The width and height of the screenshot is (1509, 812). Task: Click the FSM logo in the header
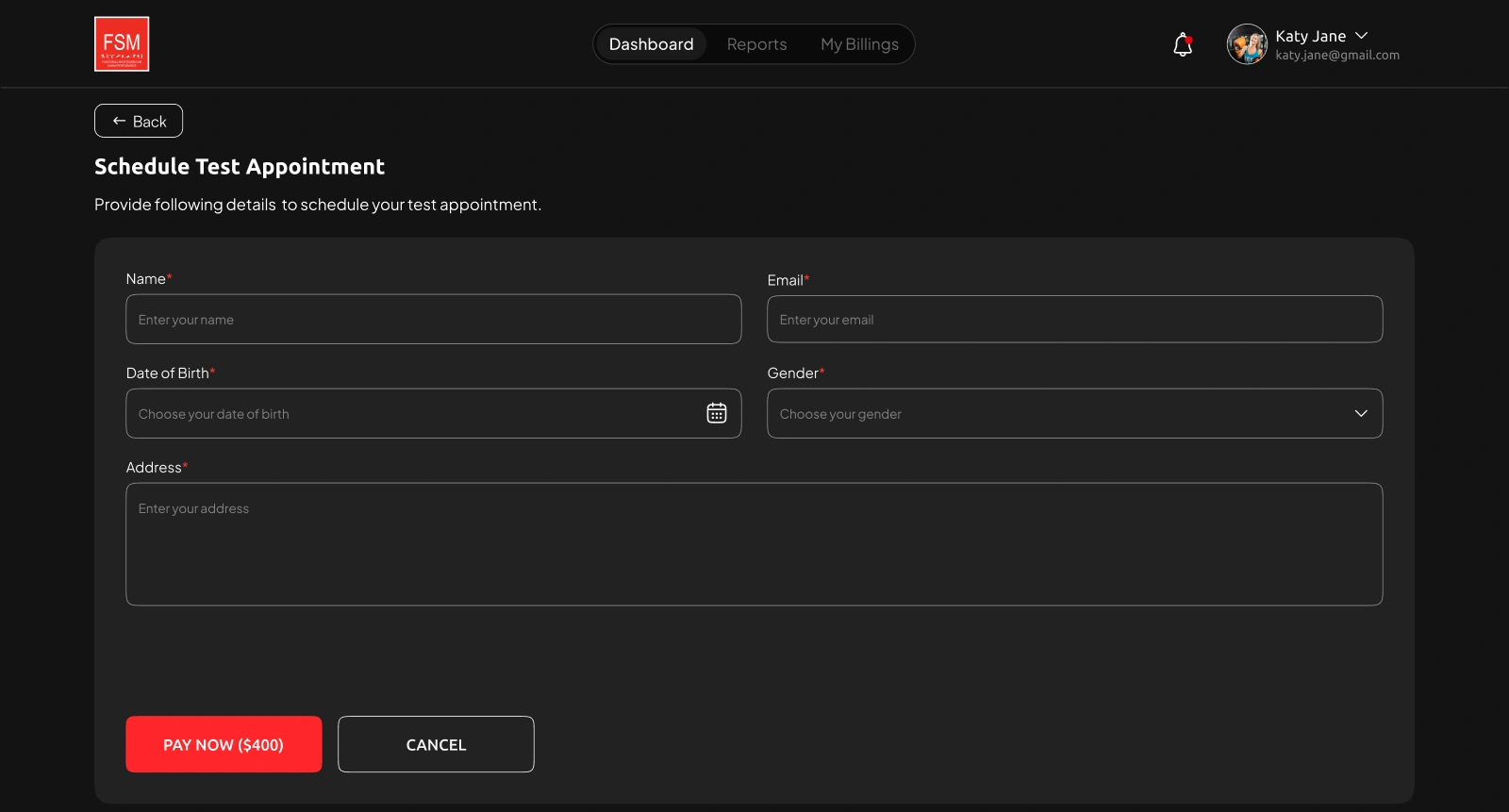[x=122, y=44]
